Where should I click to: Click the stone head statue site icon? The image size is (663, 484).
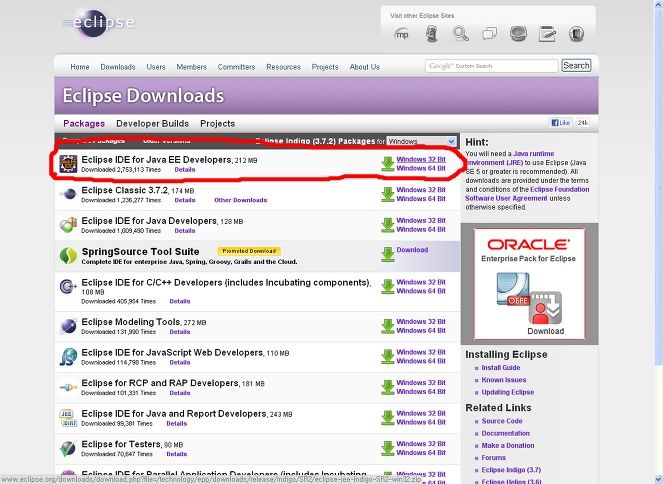[x=431, y=34]
